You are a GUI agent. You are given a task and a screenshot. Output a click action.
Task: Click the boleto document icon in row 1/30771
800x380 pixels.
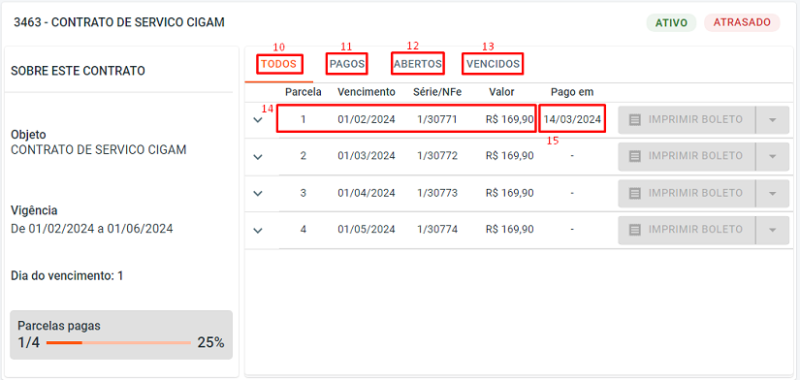point(635,120)
